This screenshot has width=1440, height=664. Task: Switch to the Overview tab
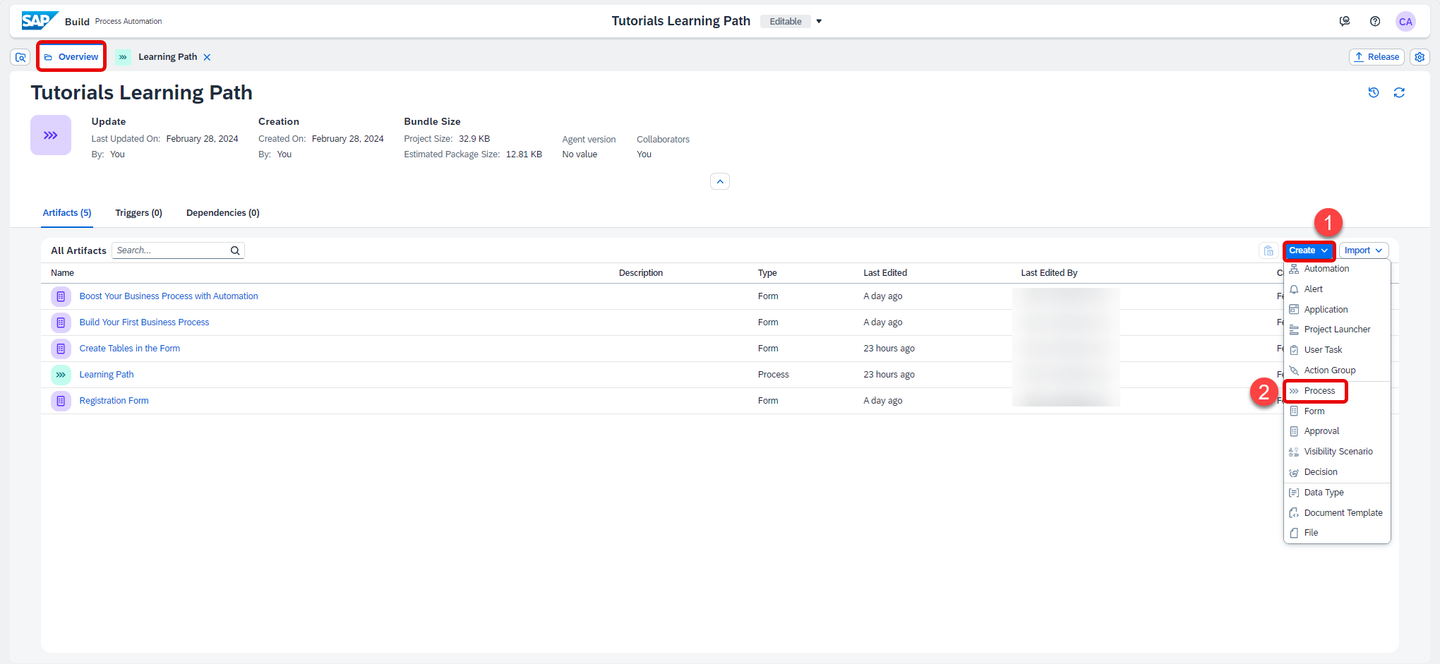point(71,57)
